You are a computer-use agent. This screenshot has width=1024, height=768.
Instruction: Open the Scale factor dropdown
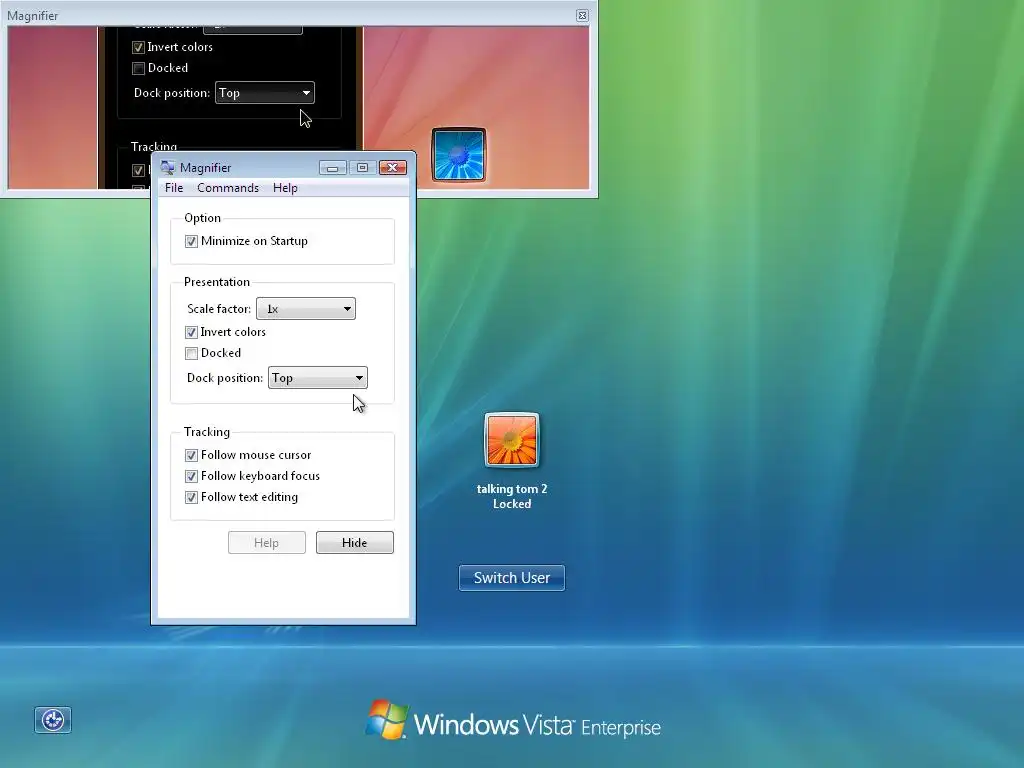click(x=306, y=309)
